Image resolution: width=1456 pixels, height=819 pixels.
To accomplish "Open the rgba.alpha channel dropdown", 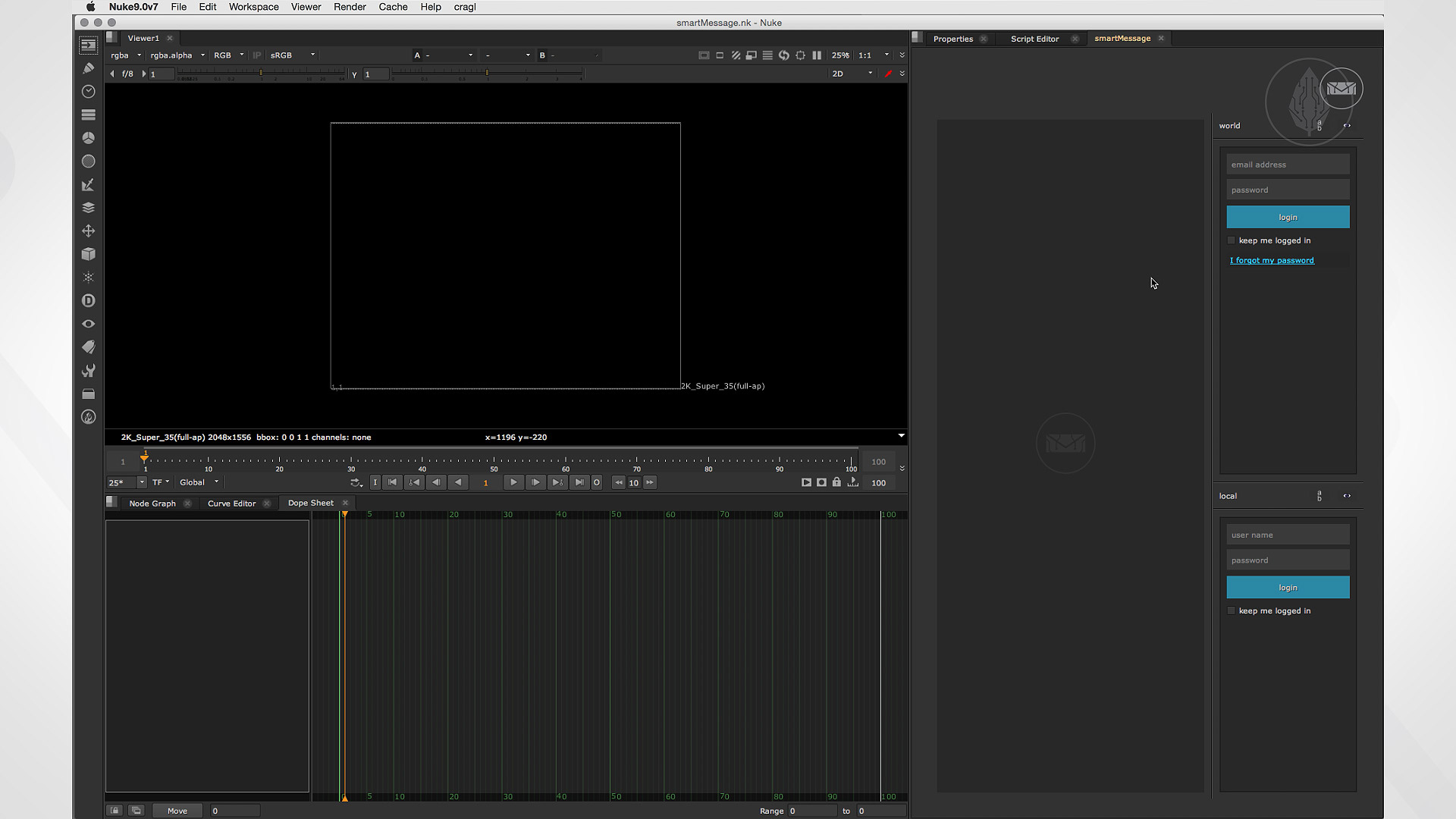I will [x=177, y=55].
